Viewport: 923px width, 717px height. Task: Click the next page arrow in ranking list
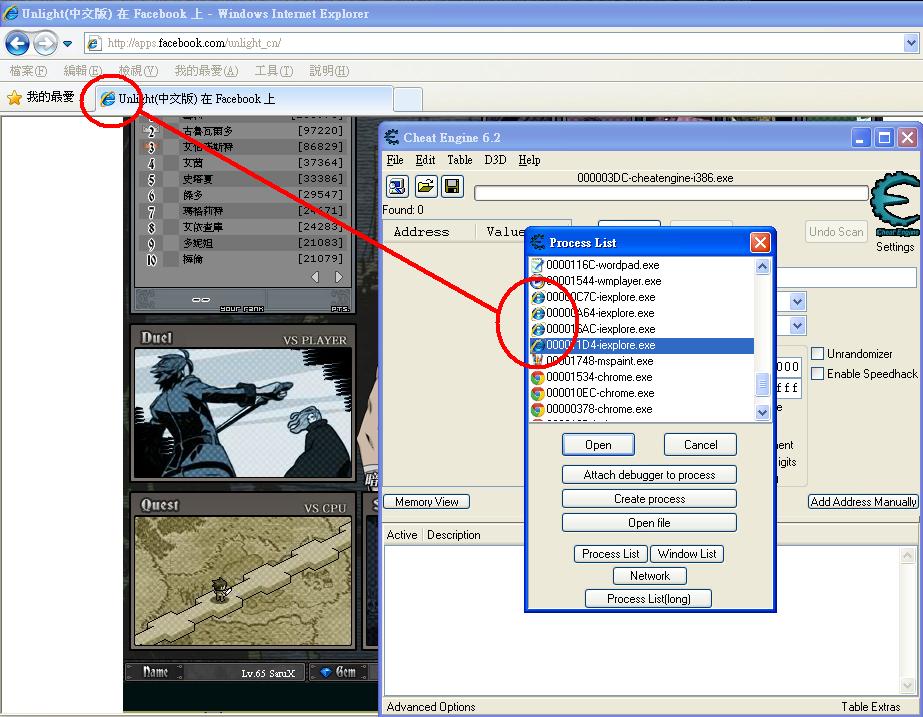[x=338, y=277]
